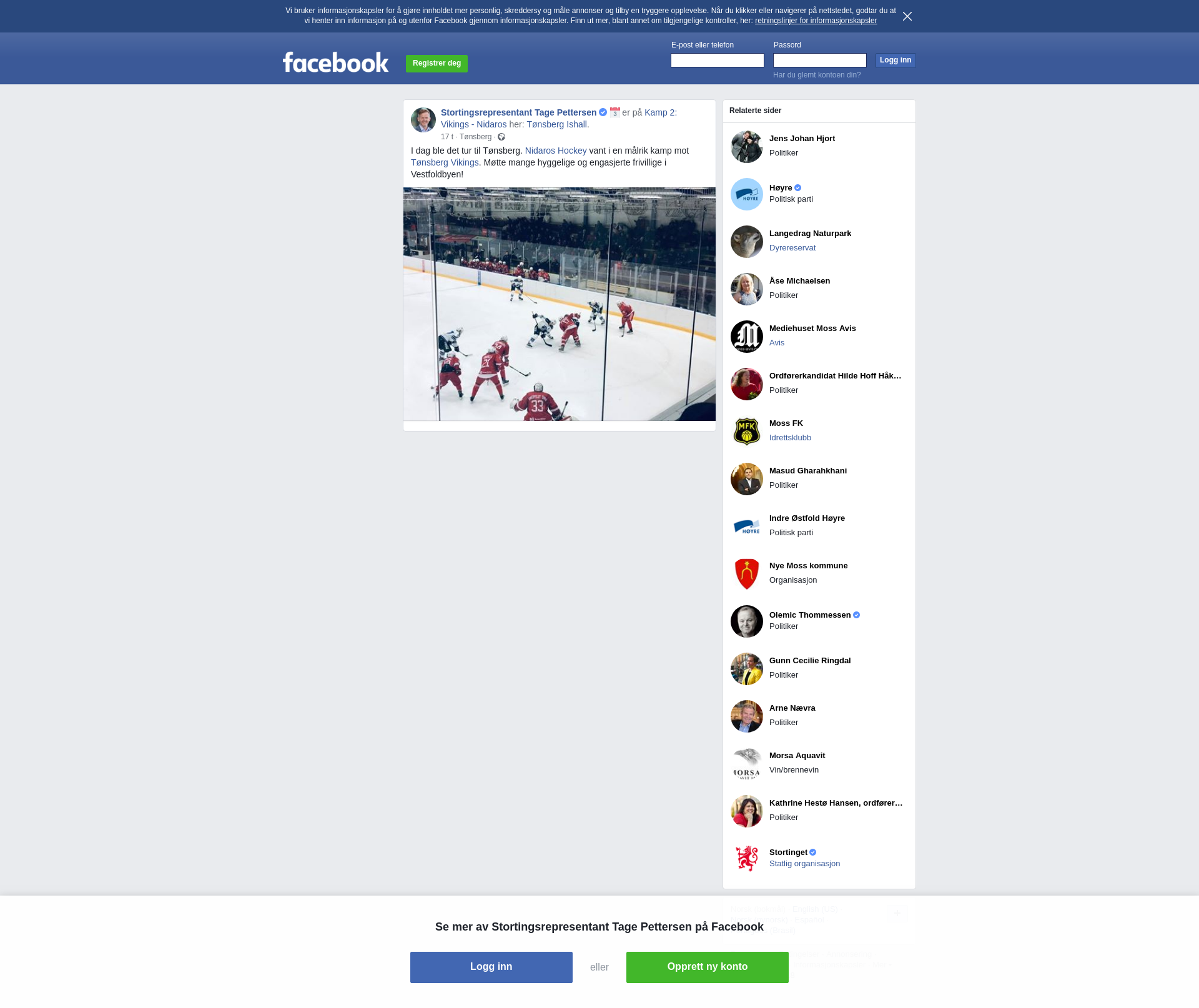1199x1008 pixels.
Task: Focus the E-post eller telefon field
Action: (x=718, y=60)
